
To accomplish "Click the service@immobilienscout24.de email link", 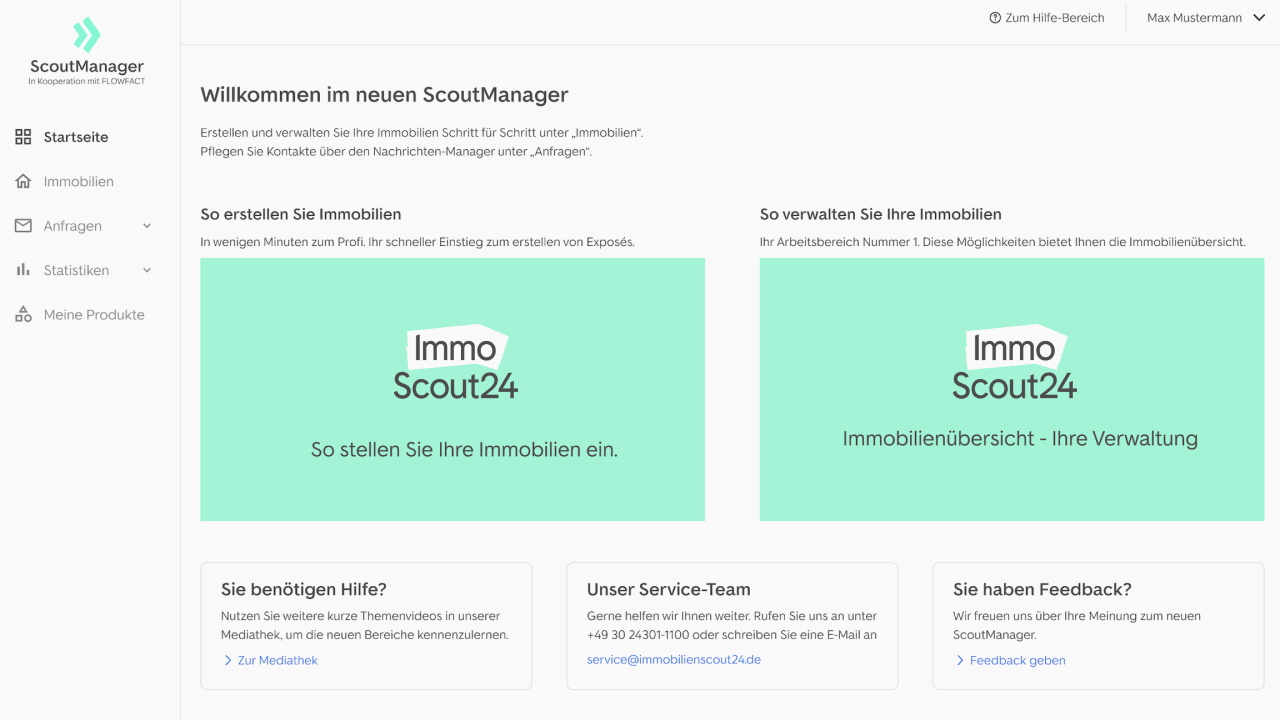I will point(673,660).
